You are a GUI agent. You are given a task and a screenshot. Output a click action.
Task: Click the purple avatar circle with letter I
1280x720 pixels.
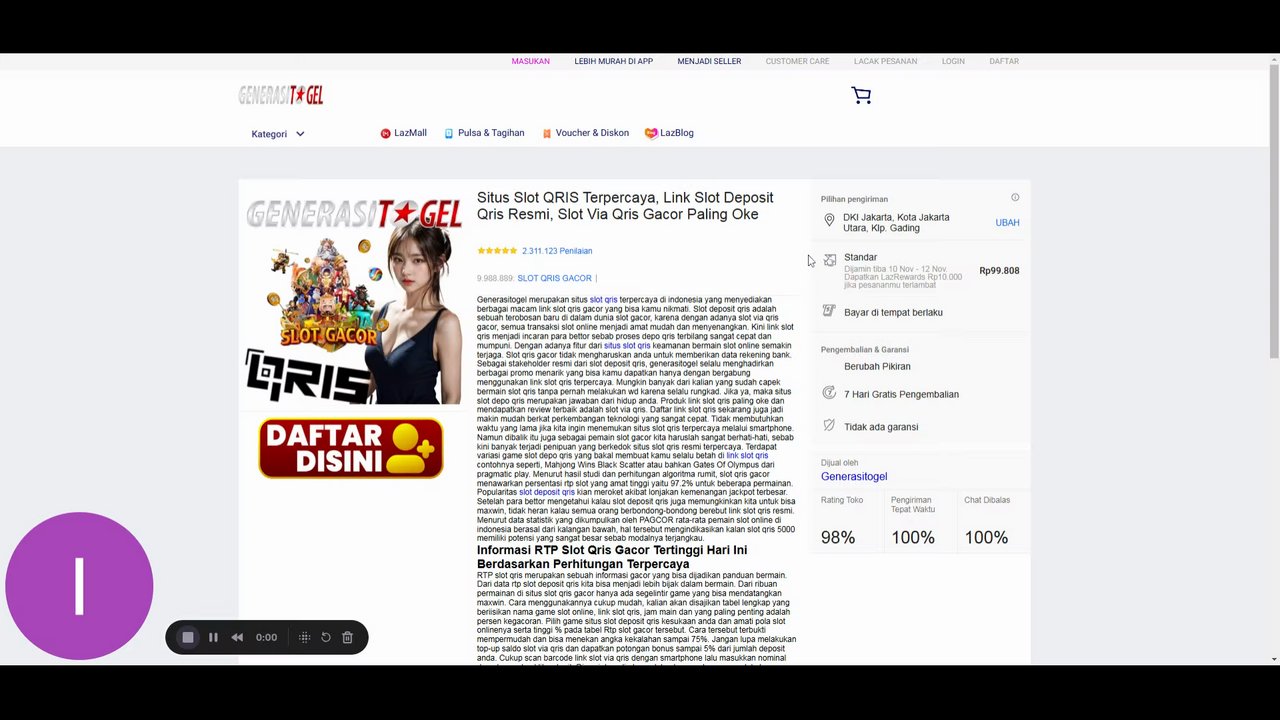tap(79, 586)
